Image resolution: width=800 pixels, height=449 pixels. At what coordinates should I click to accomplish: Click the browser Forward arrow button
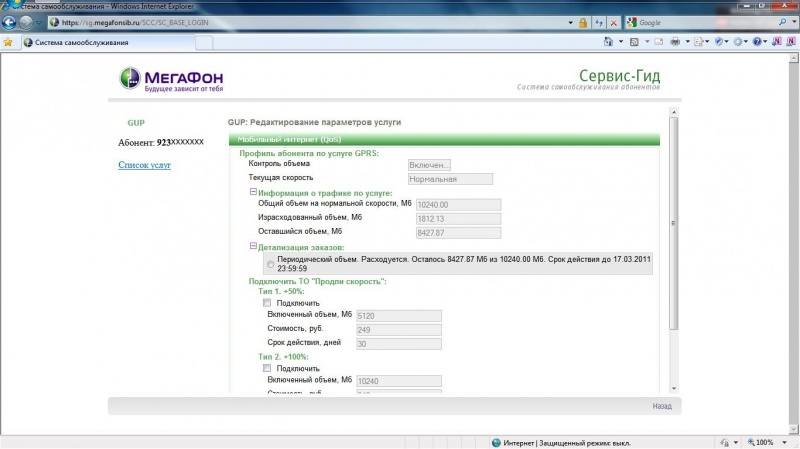click(x=26, y=22)
